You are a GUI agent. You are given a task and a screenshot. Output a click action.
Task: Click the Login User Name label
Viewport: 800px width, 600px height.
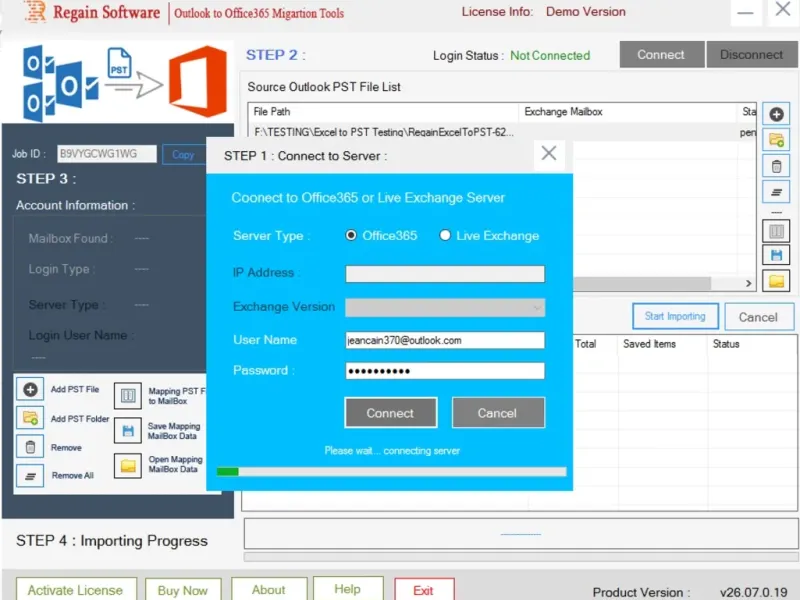[81, 335]
